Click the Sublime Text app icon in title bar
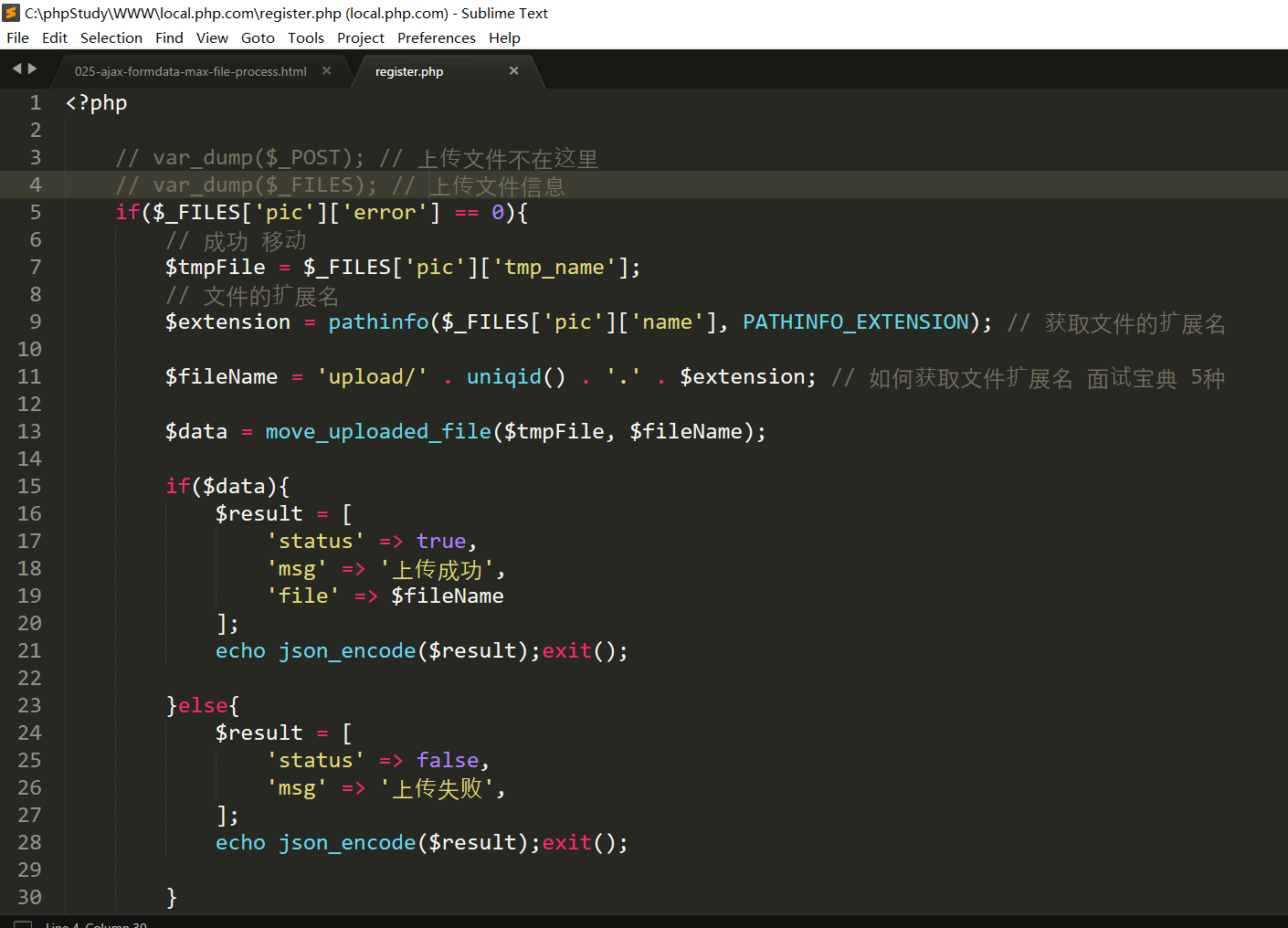The image size is (1288, 928). click(x=11, y=13)
